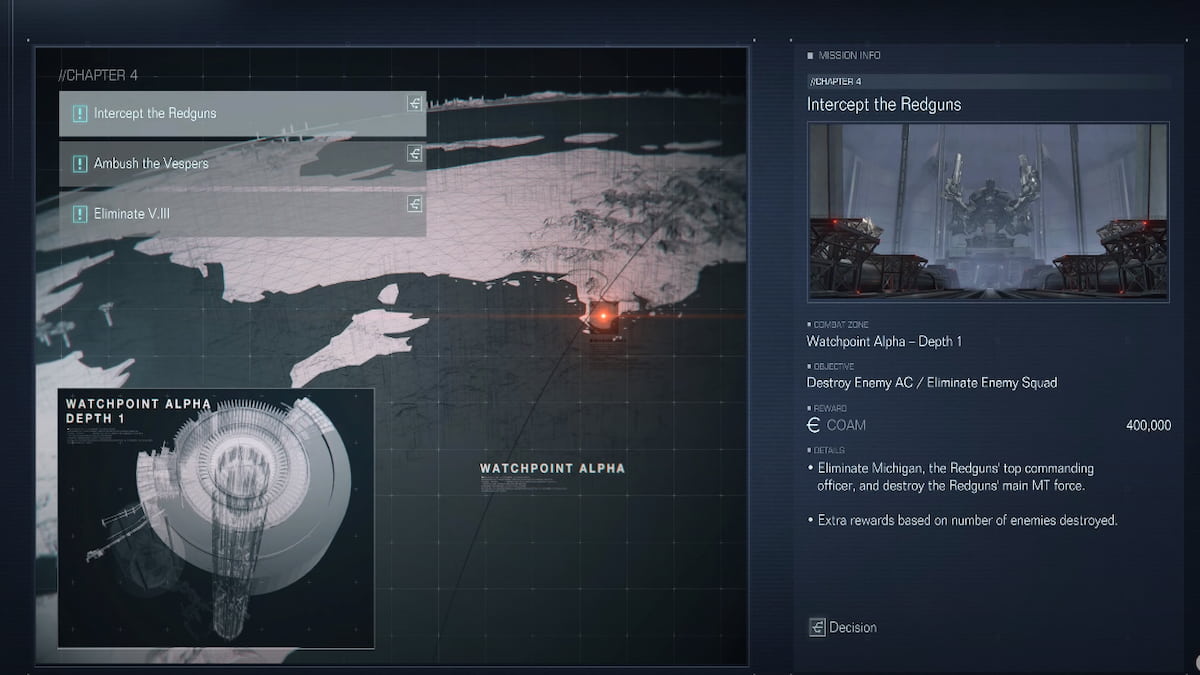The height and width of the screenshot is (675, 1200).
Task: Click the WATCHPOINT ALPHA label on the map
Action: (553, 467)
